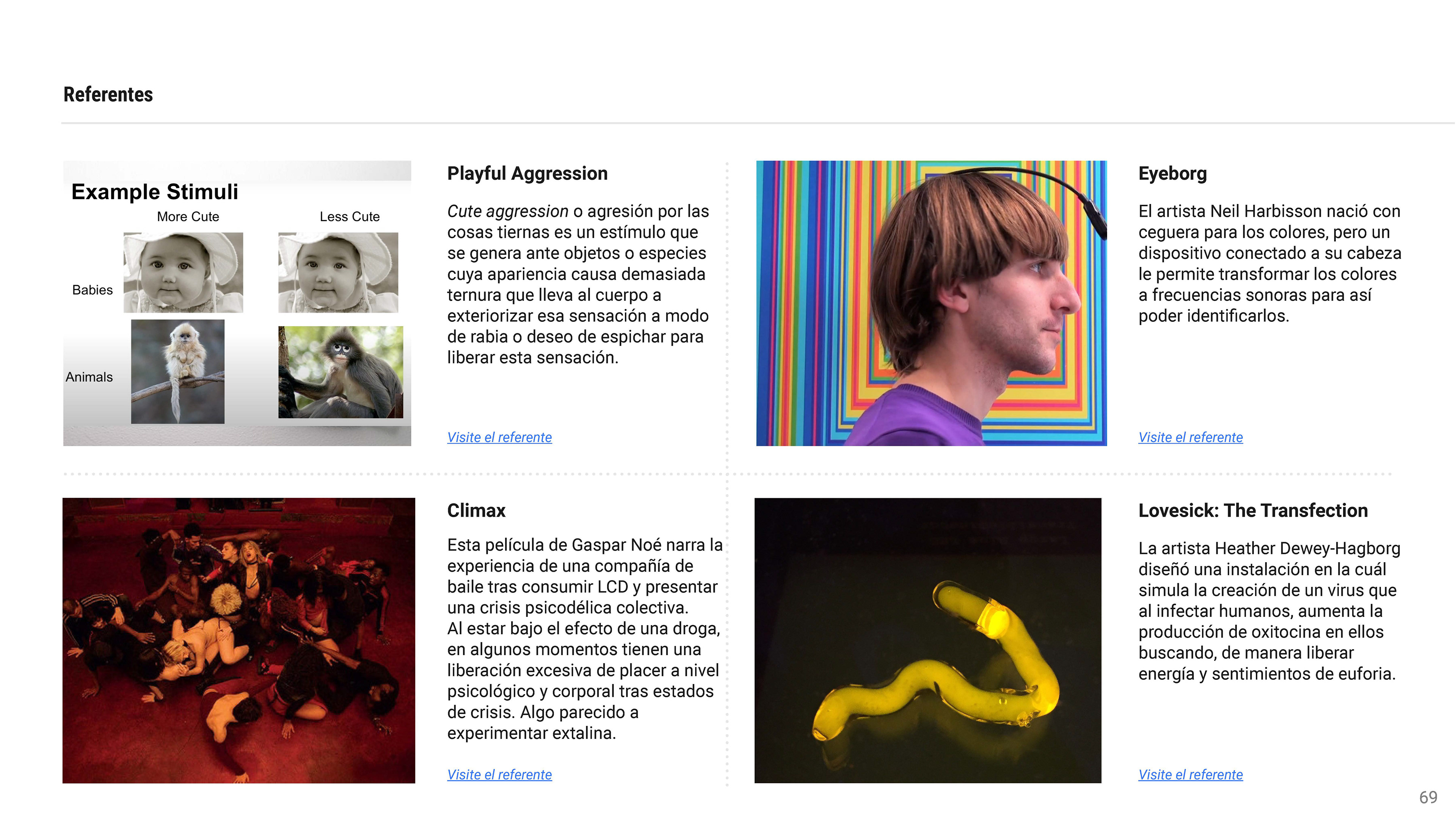Screen dimensions: 1456x817
Task: Click the glowing yellow tube image
Action: coord(927,640)
